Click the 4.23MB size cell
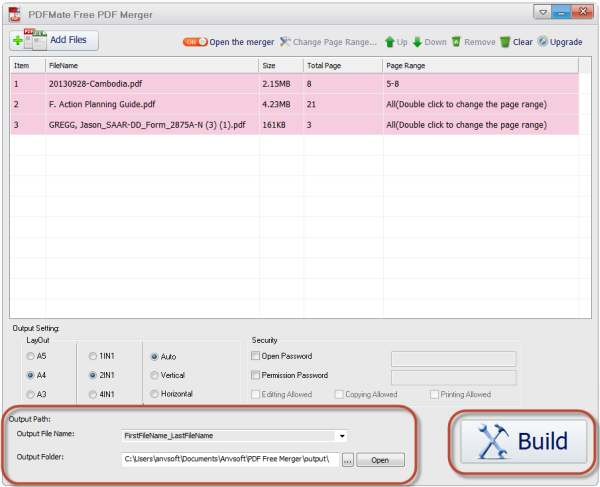 281,104
